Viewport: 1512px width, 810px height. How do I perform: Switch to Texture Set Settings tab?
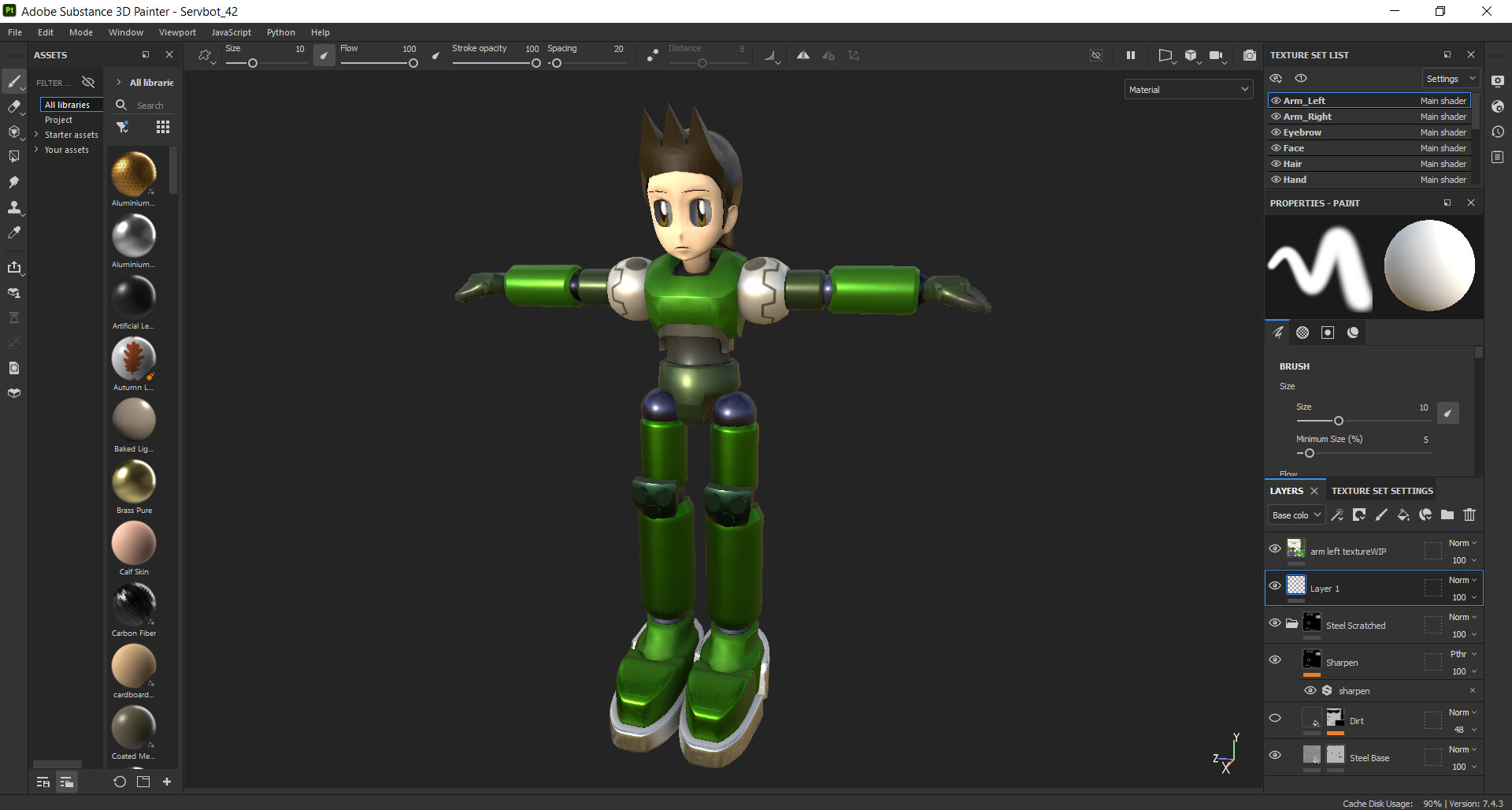pos(1382,491)
